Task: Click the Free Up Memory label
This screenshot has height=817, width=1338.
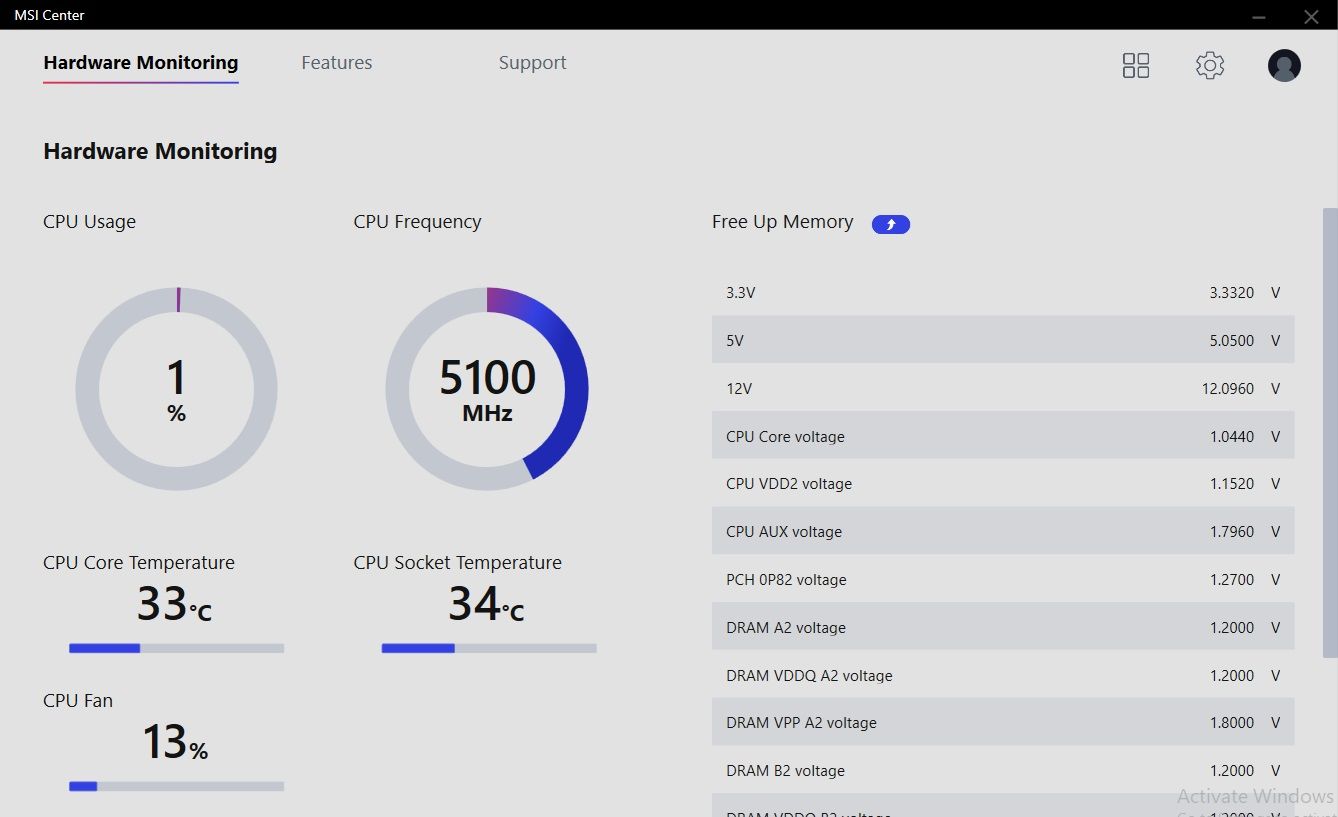Action: pos(782,222)
